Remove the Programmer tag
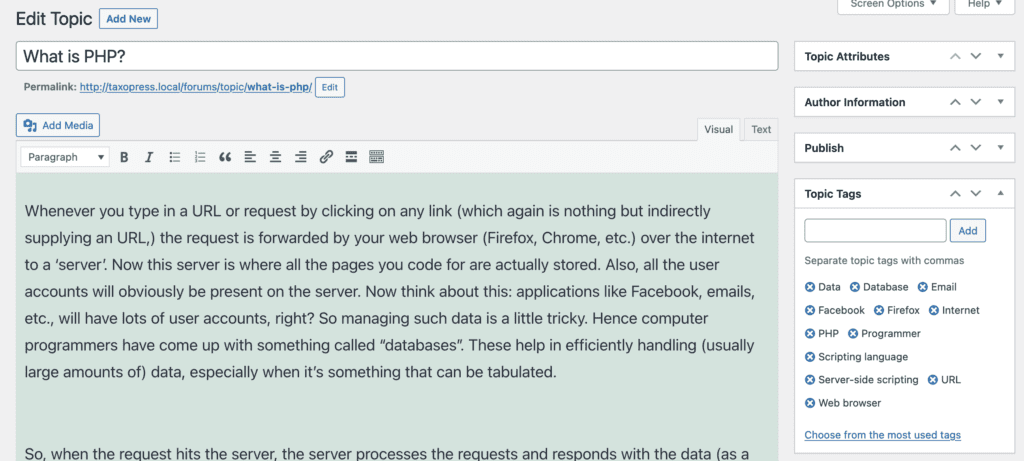The height and width of the screenshot is (461, 1024). click(853, 334)
